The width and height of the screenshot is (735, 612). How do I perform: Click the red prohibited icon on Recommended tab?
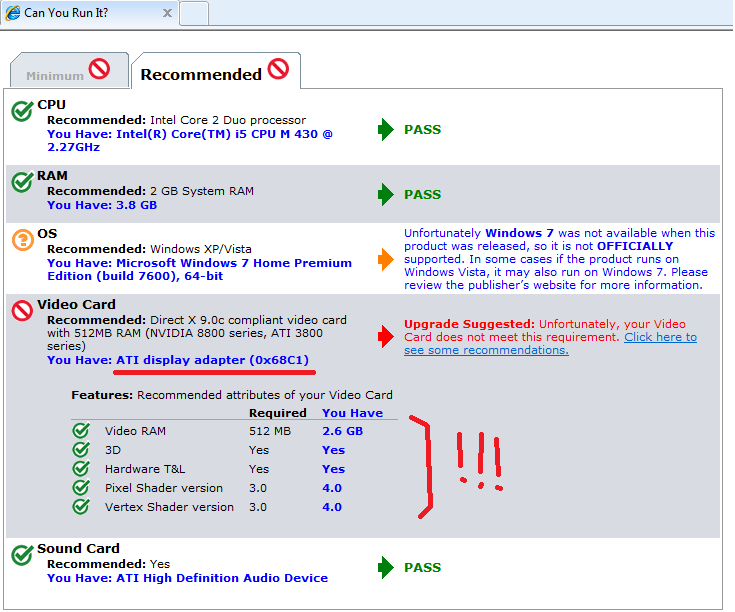[278, 69]
